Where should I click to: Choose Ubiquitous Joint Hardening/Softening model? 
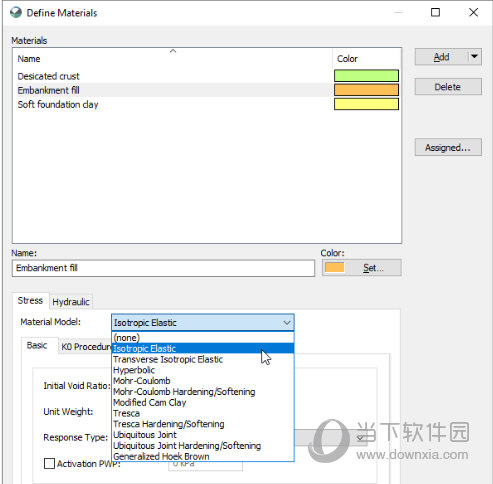[x=203, y=446]
